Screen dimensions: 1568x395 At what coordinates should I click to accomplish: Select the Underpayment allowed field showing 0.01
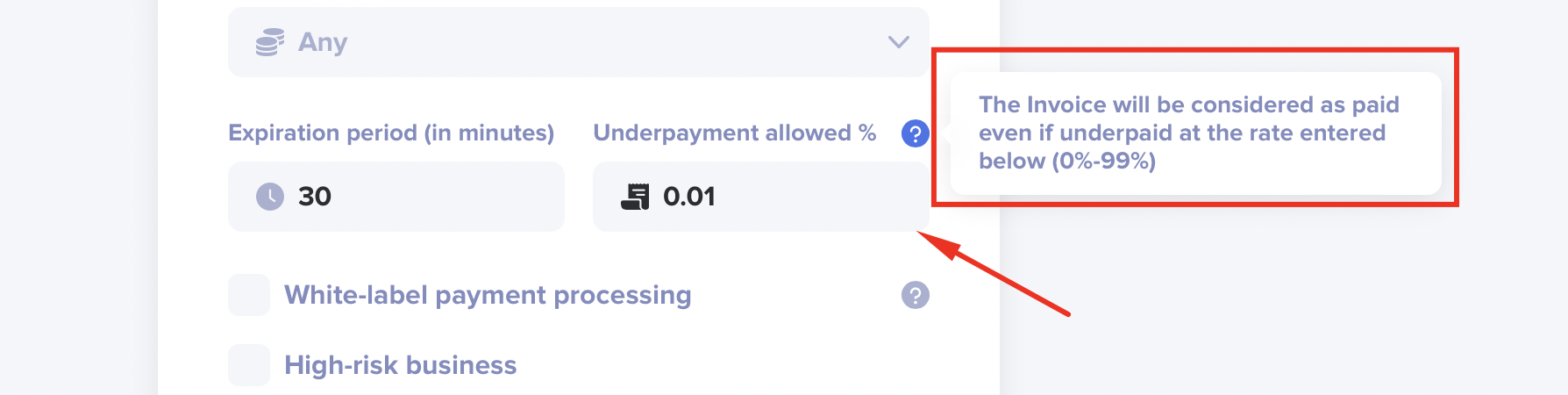pyautogui.click(x=761, y=197)
